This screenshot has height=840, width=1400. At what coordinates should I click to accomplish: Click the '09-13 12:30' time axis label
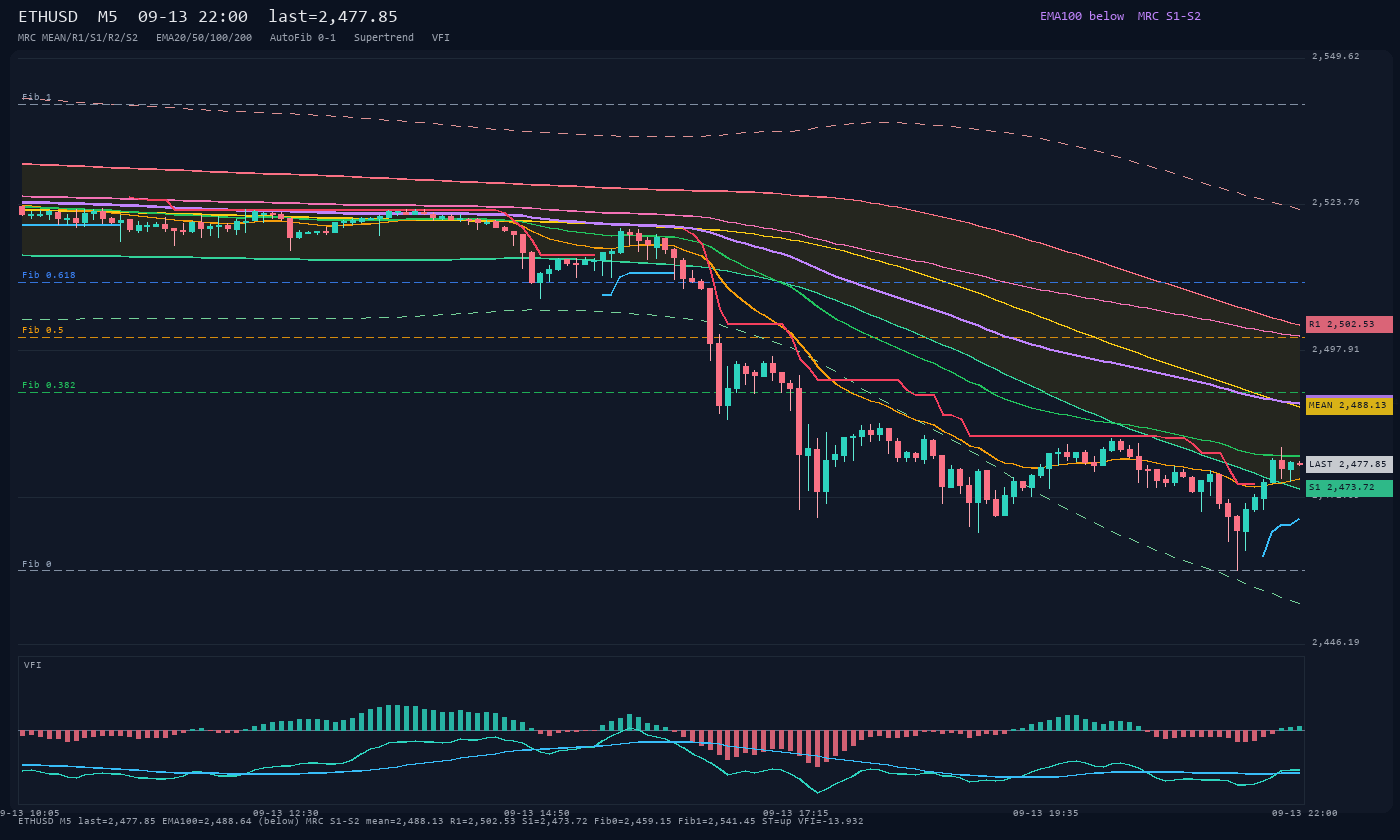pos(286,813)
